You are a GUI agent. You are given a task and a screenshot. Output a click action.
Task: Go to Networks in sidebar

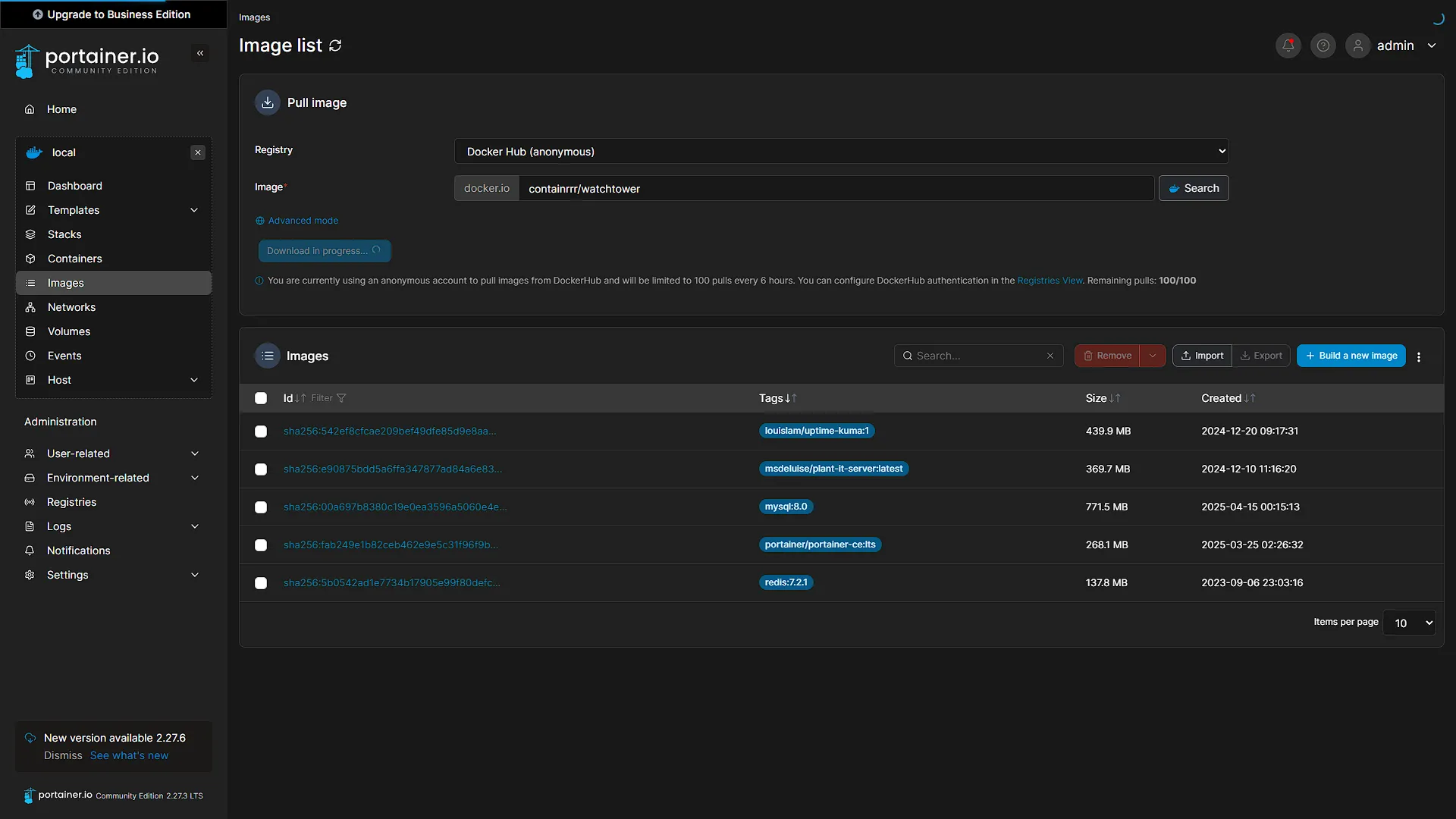tap(114, 307)
